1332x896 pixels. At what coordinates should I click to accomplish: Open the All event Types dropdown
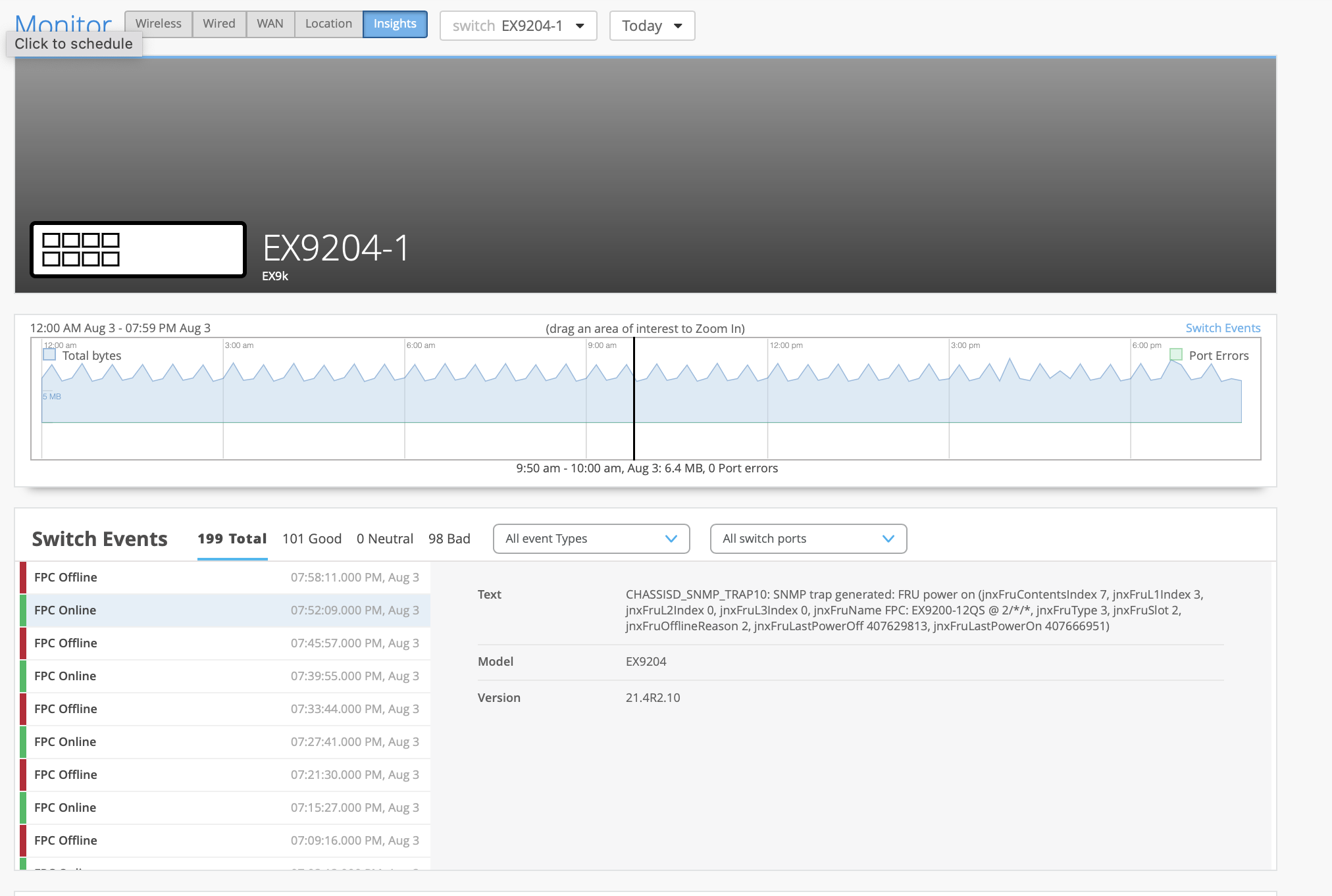(x=591, y=539)
